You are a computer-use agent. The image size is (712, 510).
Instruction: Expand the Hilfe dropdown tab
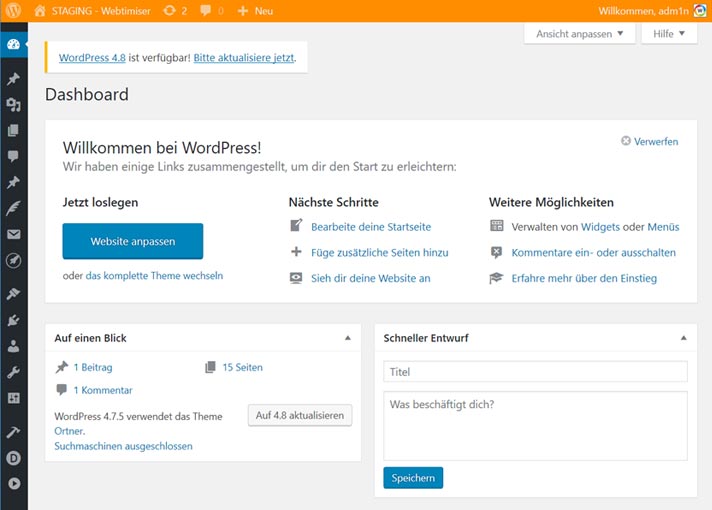(669, 34)
